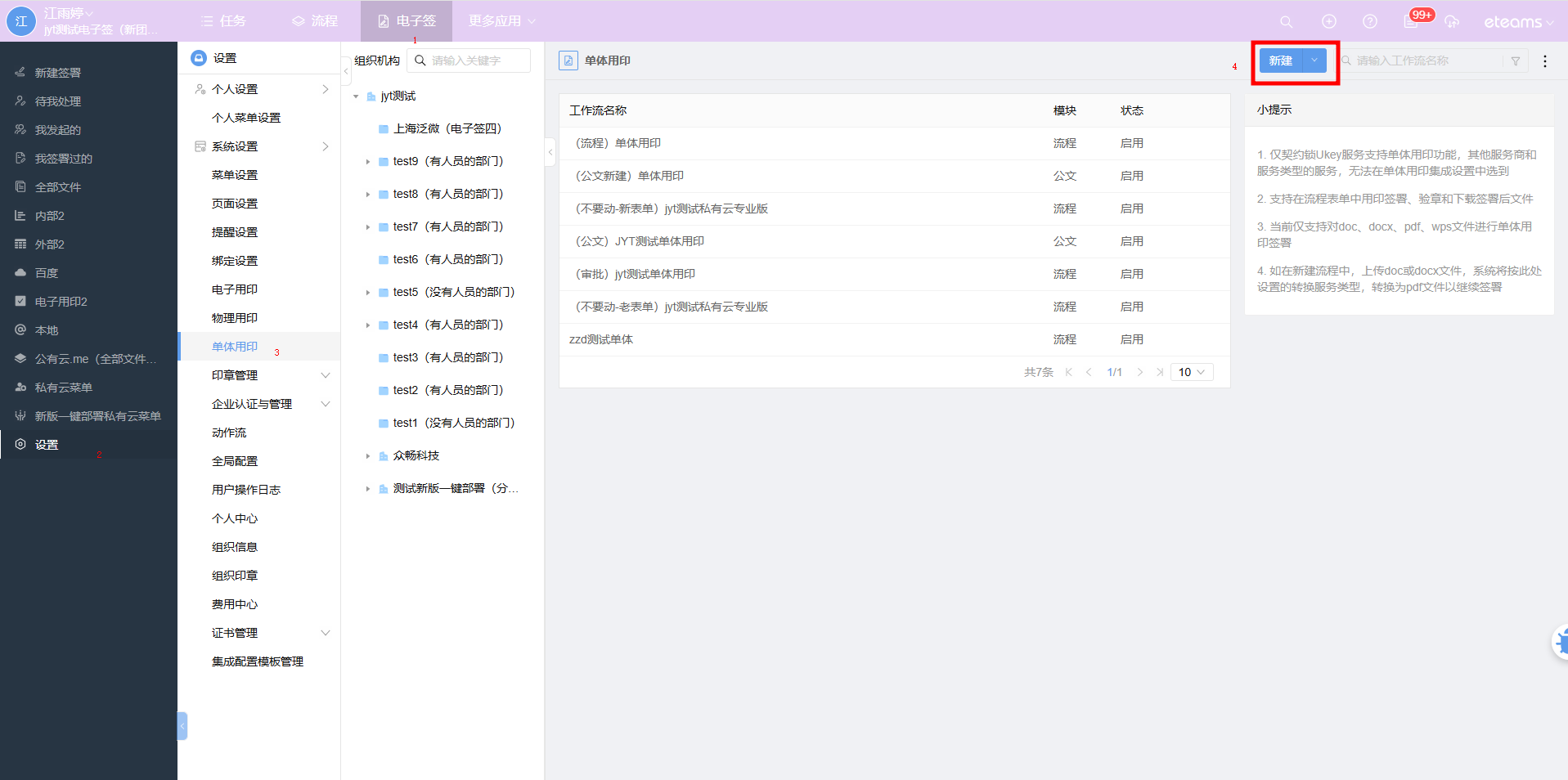Open the page size dropdown showing 10

[x=1192, y=372]
